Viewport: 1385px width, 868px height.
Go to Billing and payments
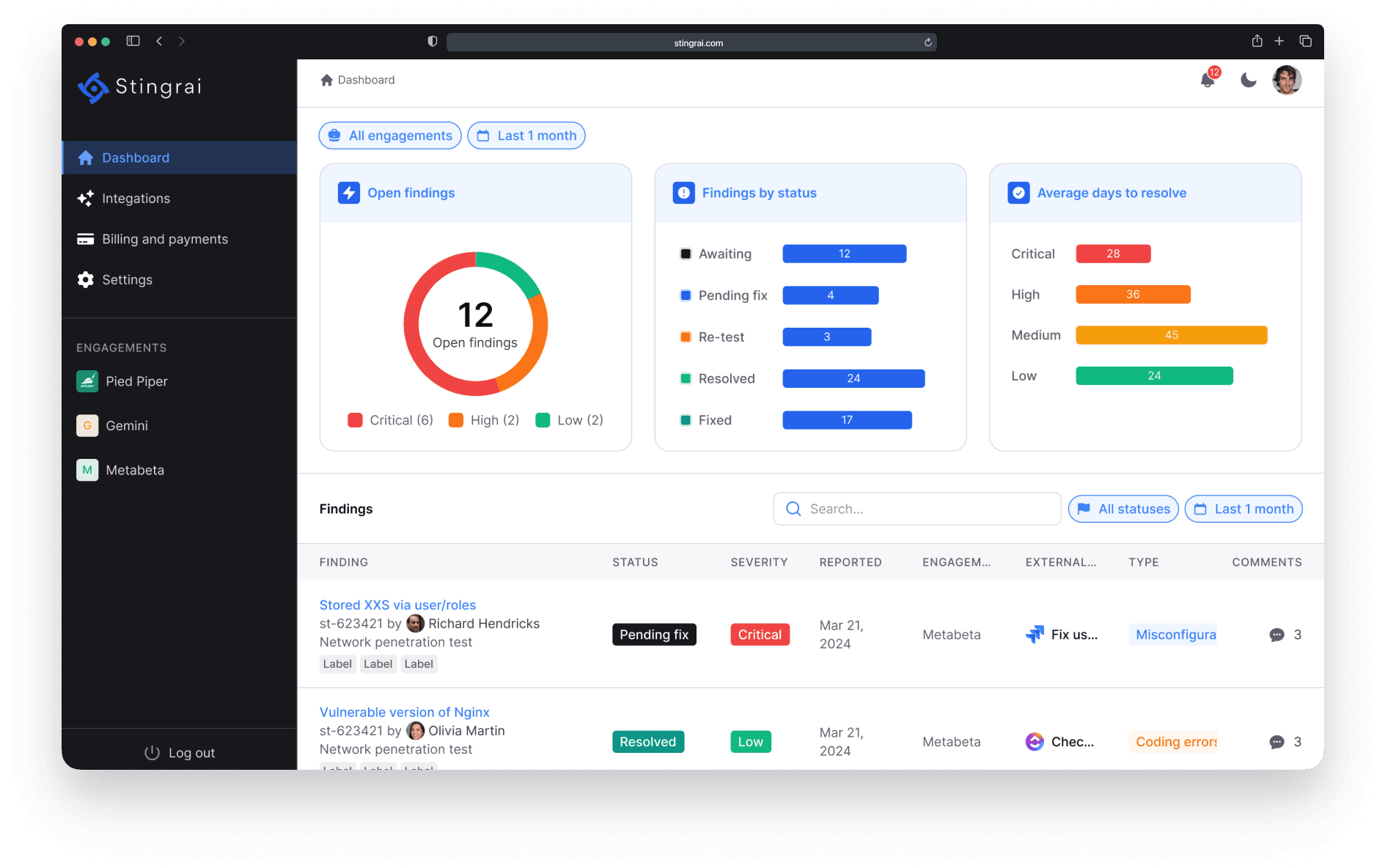(x=165, y=239)
